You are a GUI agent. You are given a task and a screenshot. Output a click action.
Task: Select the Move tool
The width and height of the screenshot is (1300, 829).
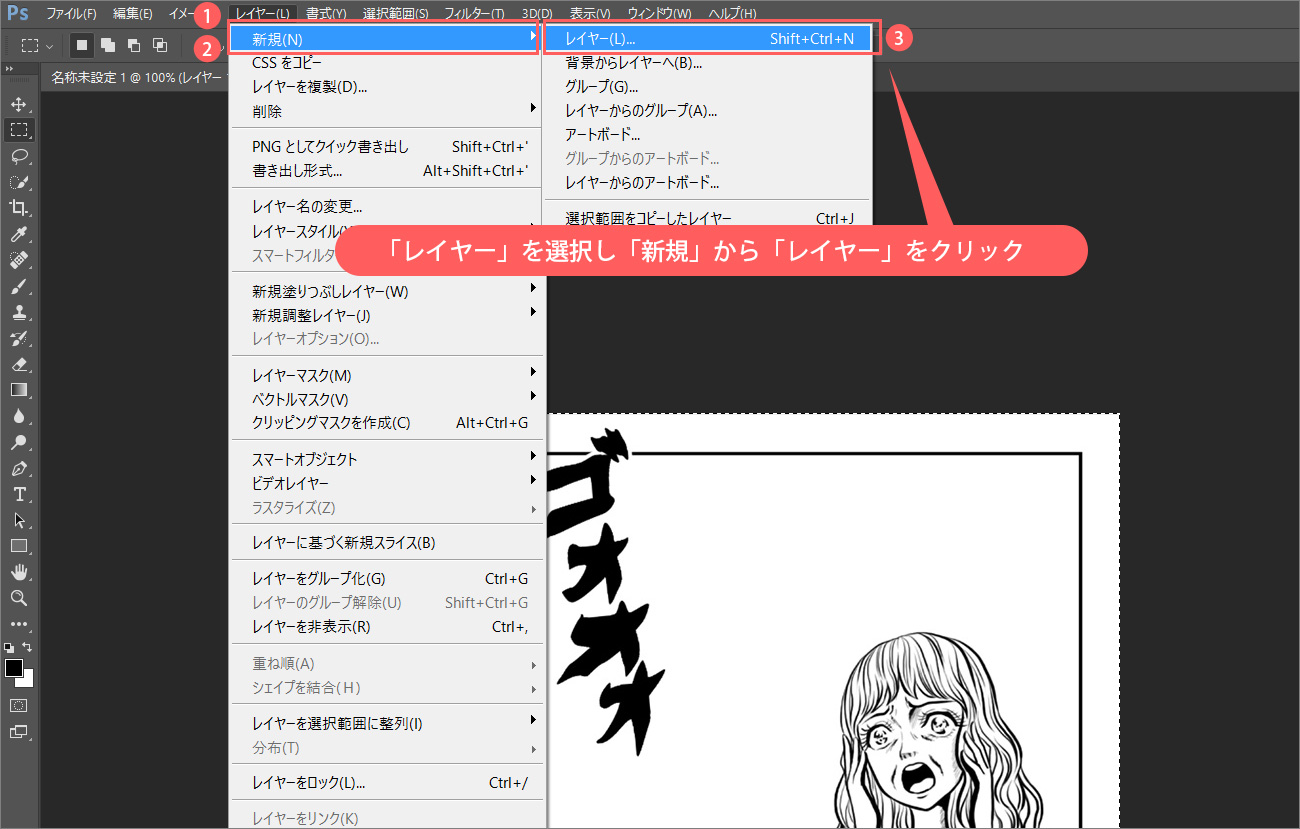[x=18, y=104]
